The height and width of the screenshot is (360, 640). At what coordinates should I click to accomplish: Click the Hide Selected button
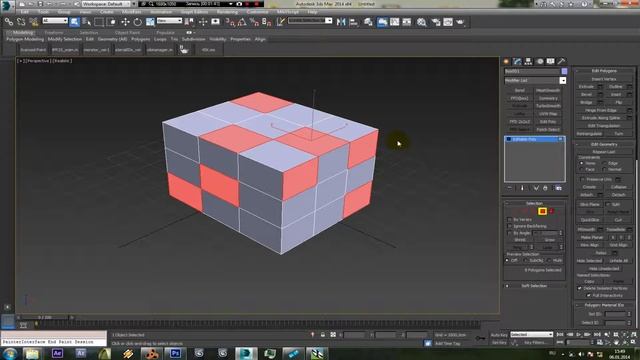pyautogui.click(x=589, y=260)
